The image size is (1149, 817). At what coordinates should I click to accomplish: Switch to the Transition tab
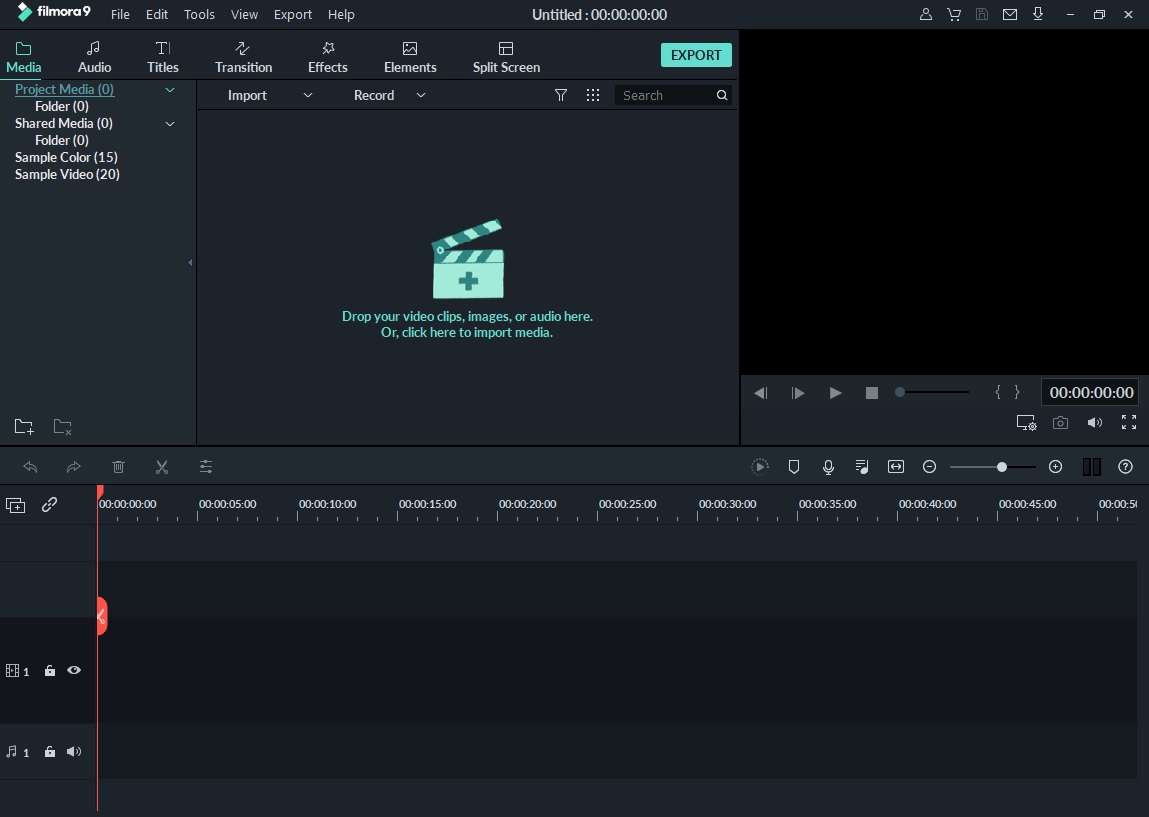tap(243, 55)
